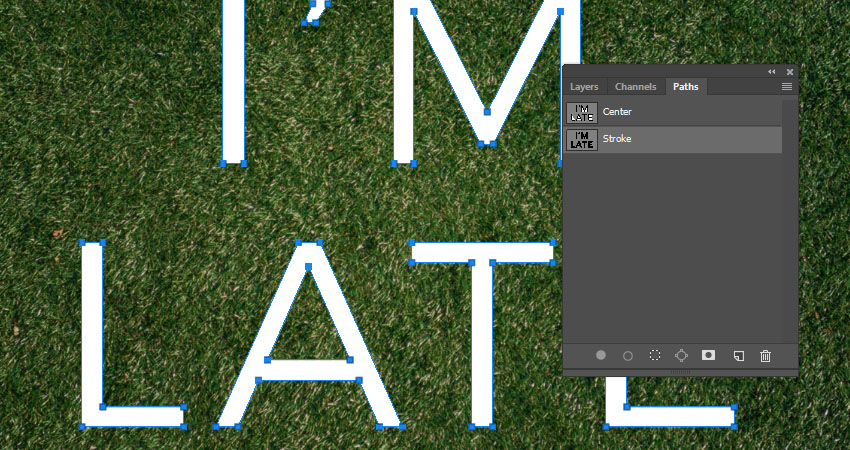Open the Paths panel options menu
850x450 pixels.
pos(787,87)
